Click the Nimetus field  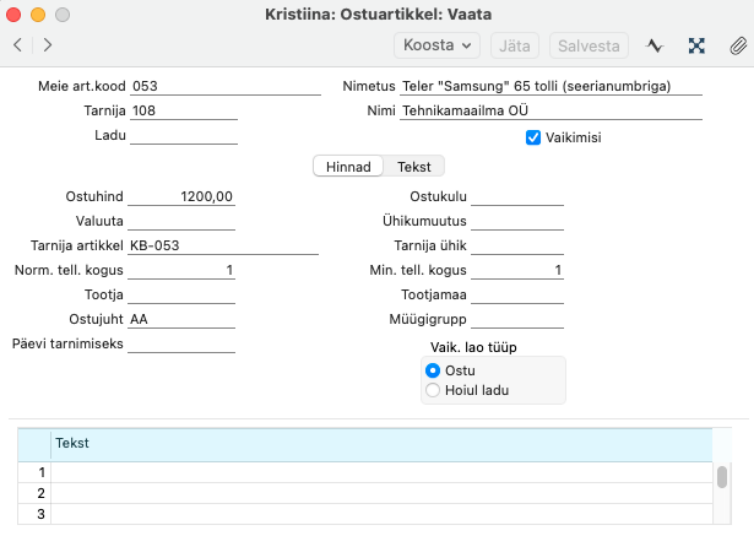coord(551,87)
